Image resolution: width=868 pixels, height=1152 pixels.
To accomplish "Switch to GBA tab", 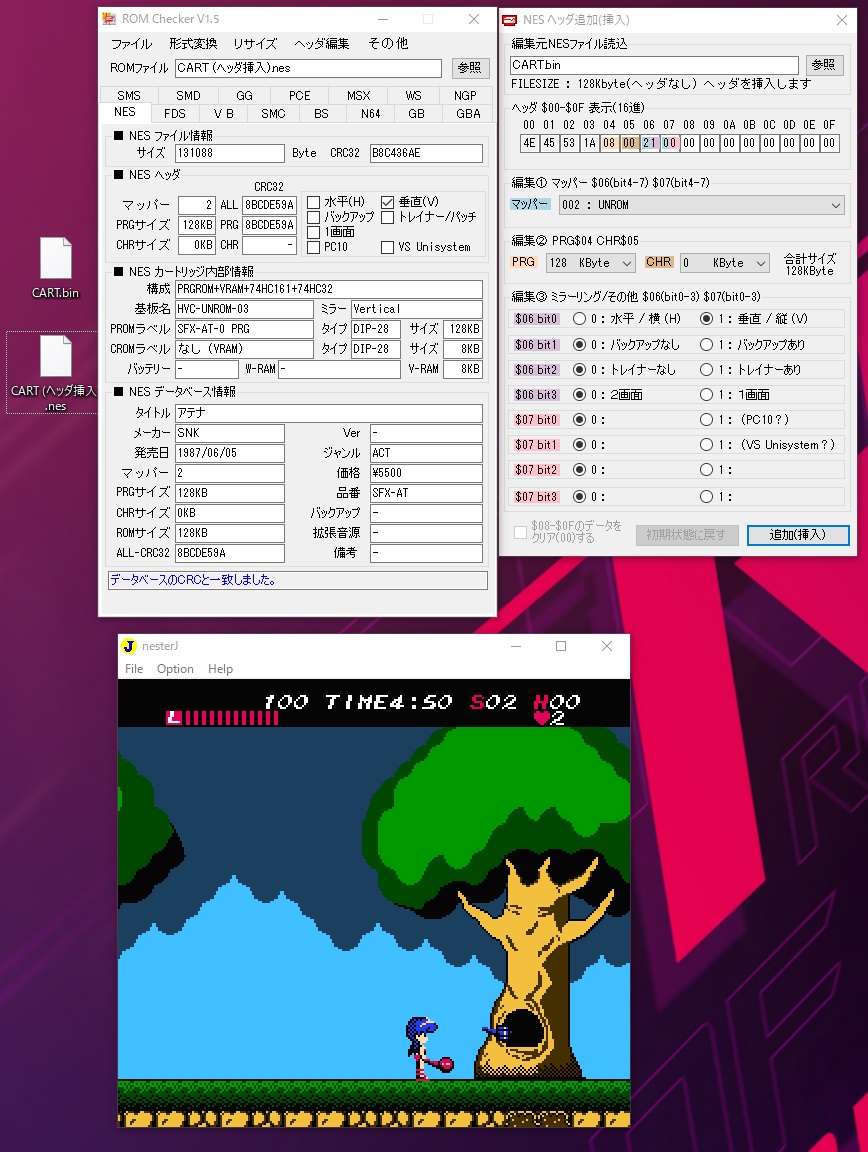I will 468,114.
